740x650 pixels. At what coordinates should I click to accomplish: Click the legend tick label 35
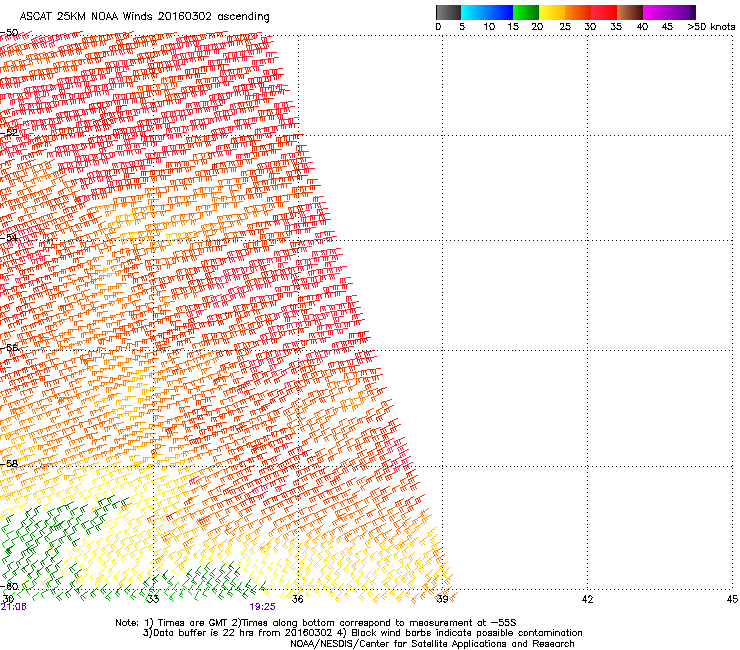(x=616, y=27)
